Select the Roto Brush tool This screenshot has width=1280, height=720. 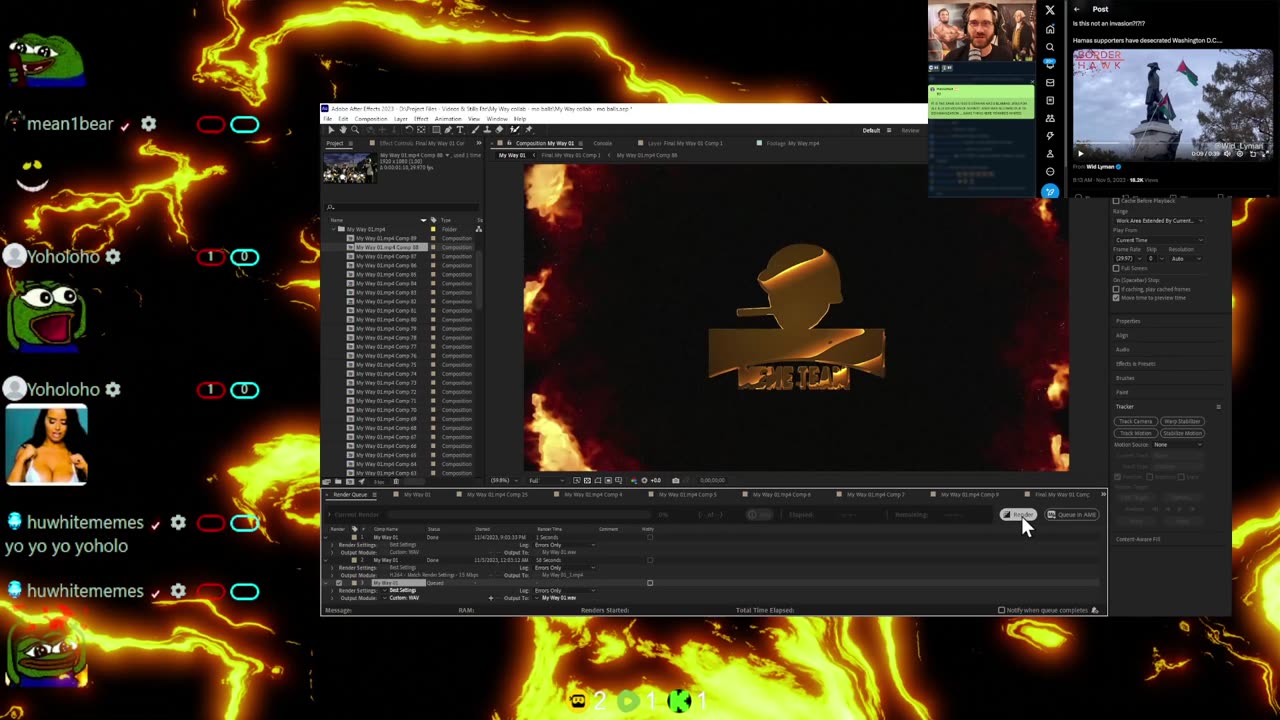[x=514, y=130]
